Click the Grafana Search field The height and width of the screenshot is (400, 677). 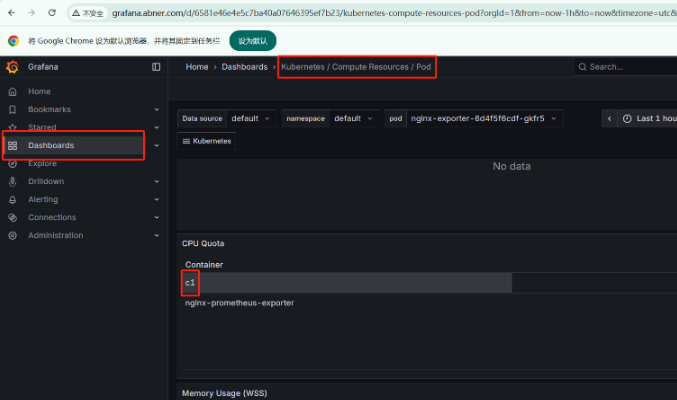(626, 67)
